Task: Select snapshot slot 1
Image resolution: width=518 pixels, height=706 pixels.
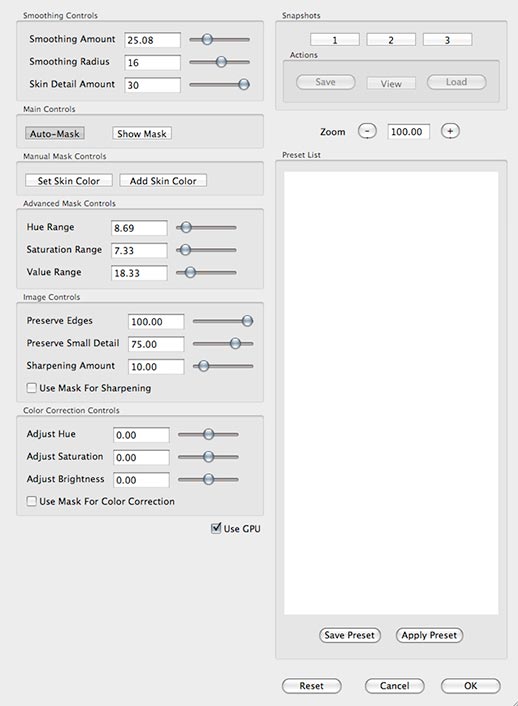Action: pos(335,40)
